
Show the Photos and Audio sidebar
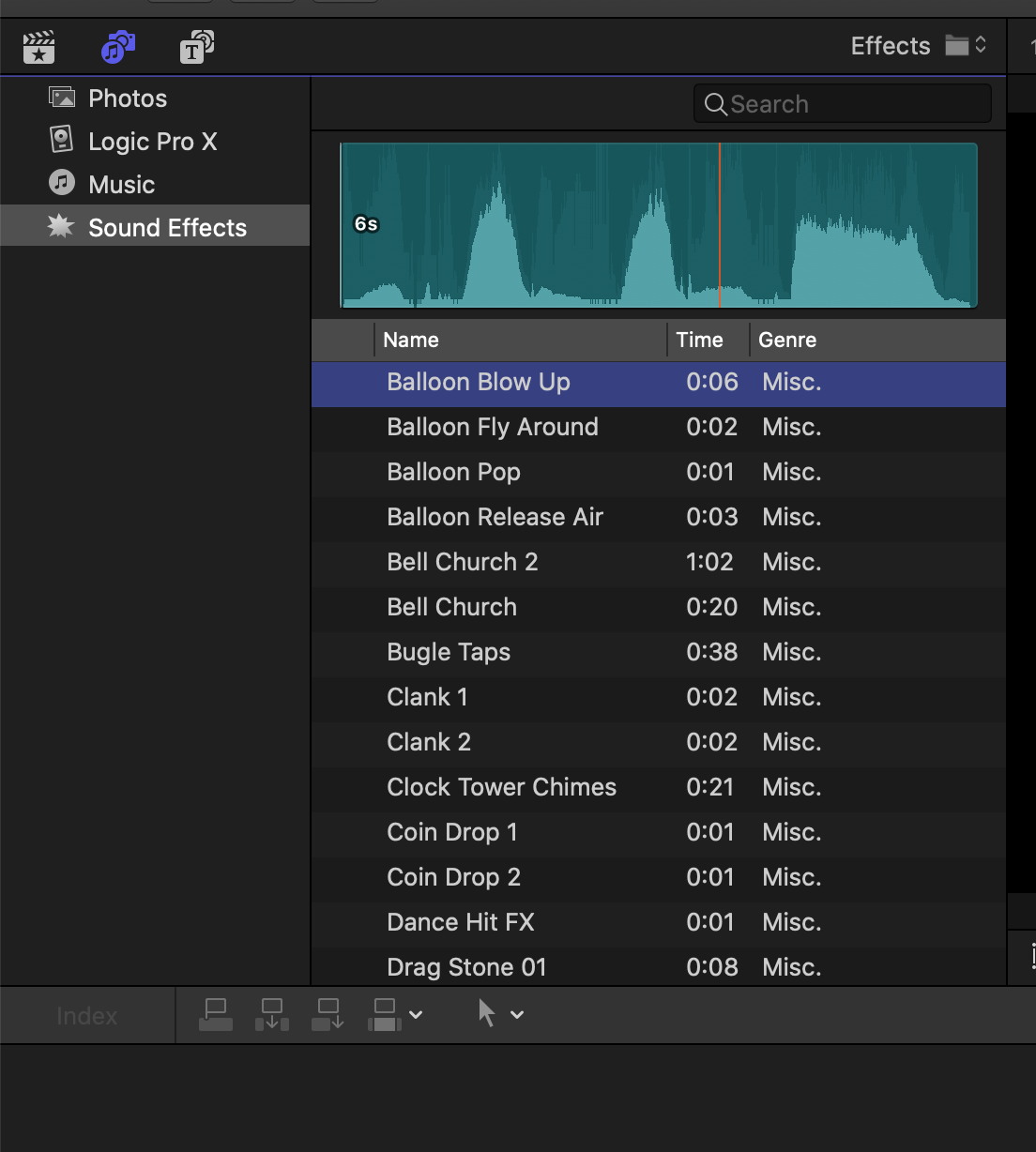118,47
